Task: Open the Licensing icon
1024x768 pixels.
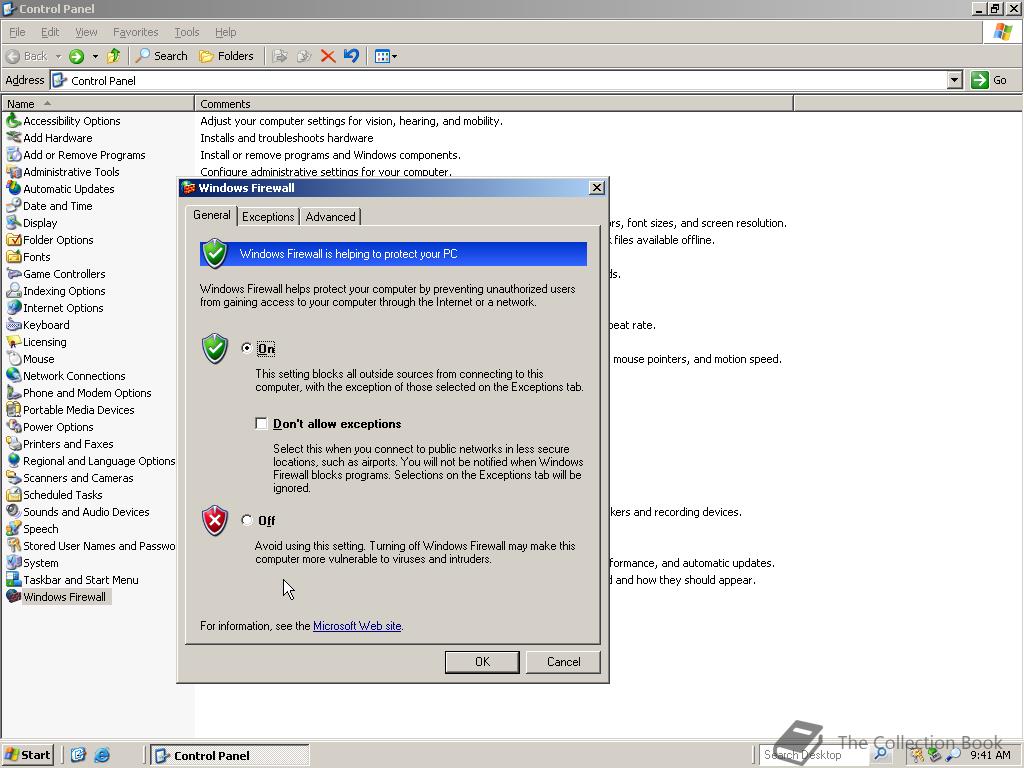Action: (x=14, y=342)
